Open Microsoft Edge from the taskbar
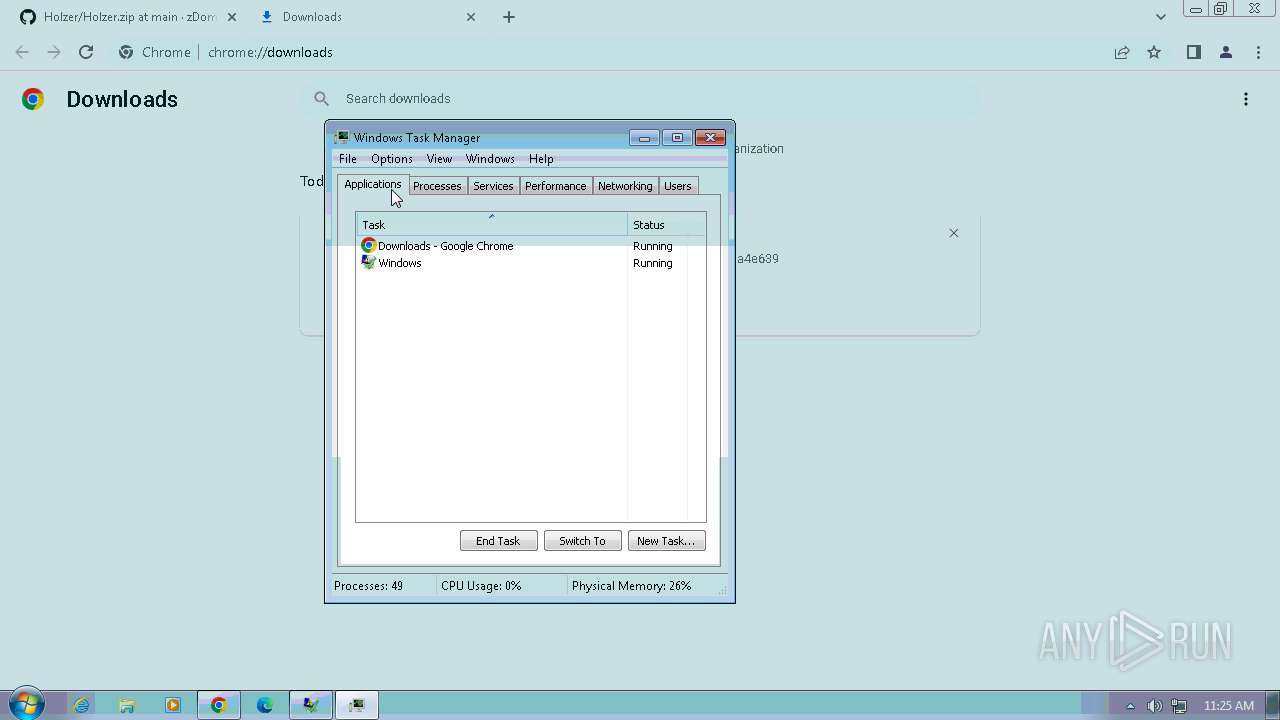Image resolution: width=1280 pixels, height=720 pixels. (x=265, y=705)
